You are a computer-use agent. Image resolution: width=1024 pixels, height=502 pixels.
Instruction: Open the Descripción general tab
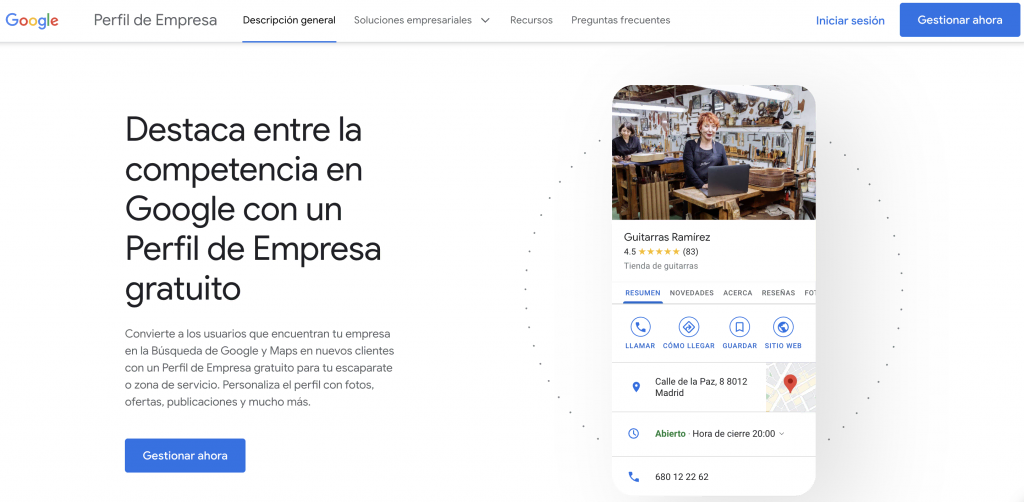pos(289,20)
